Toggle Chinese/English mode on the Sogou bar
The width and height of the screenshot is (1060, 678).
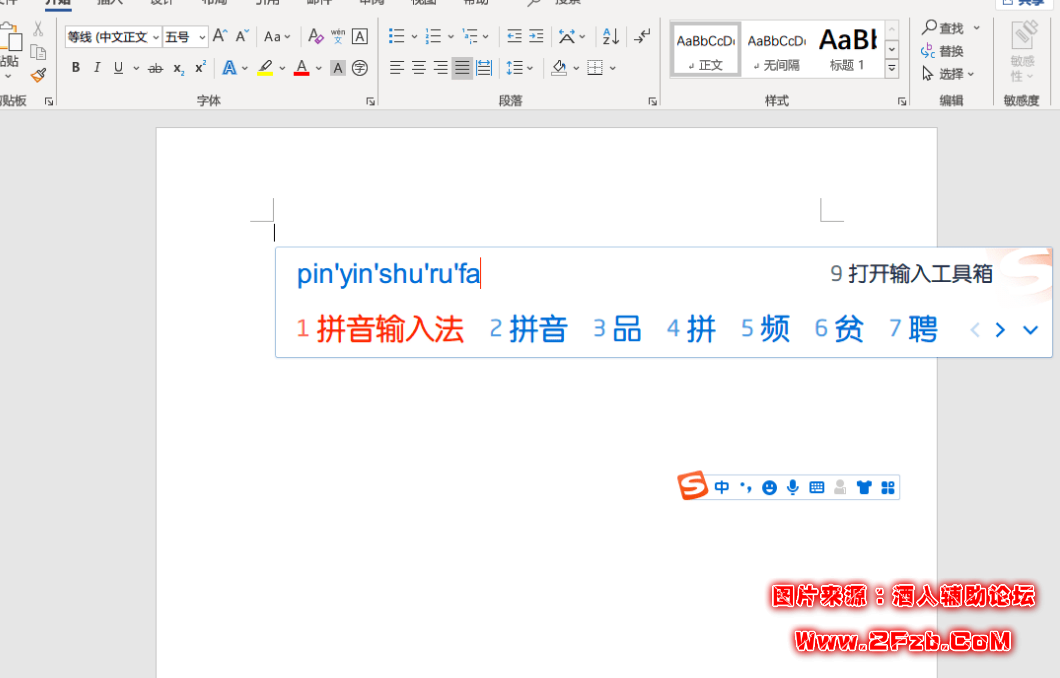point(722,488)
